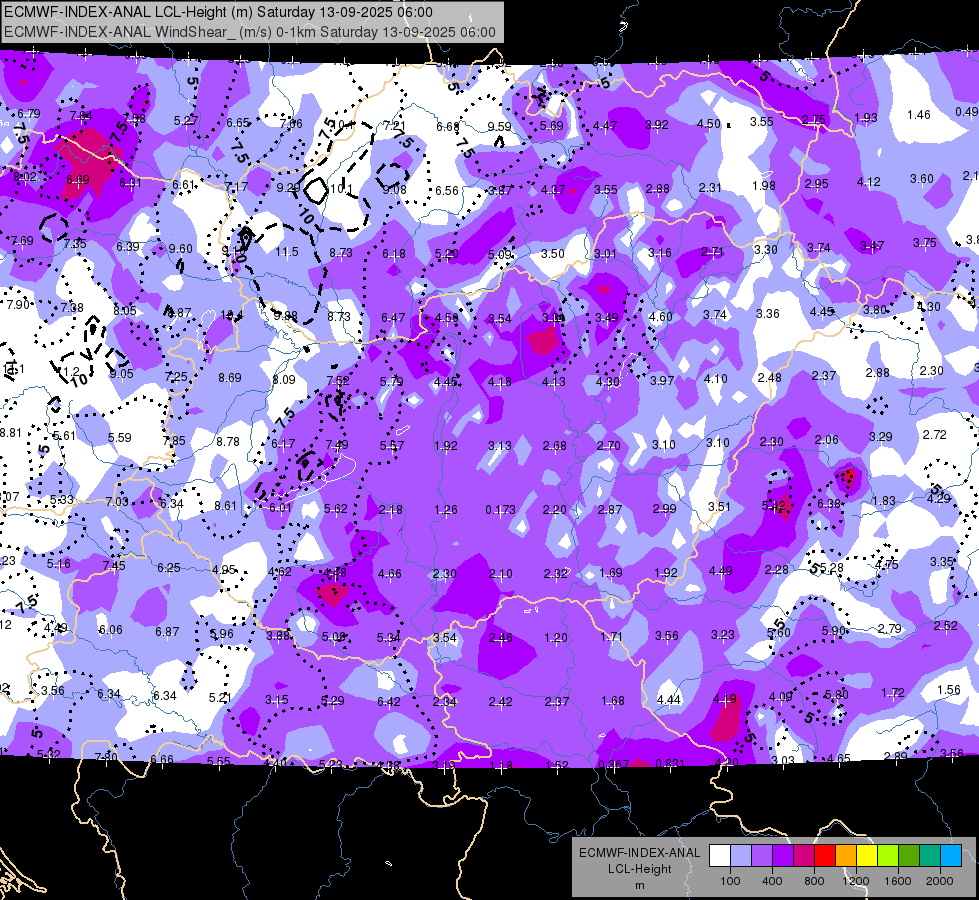Click the wind shear value 3.23
979x900 pixels.
pyautogui.click(x=722, y=635)
